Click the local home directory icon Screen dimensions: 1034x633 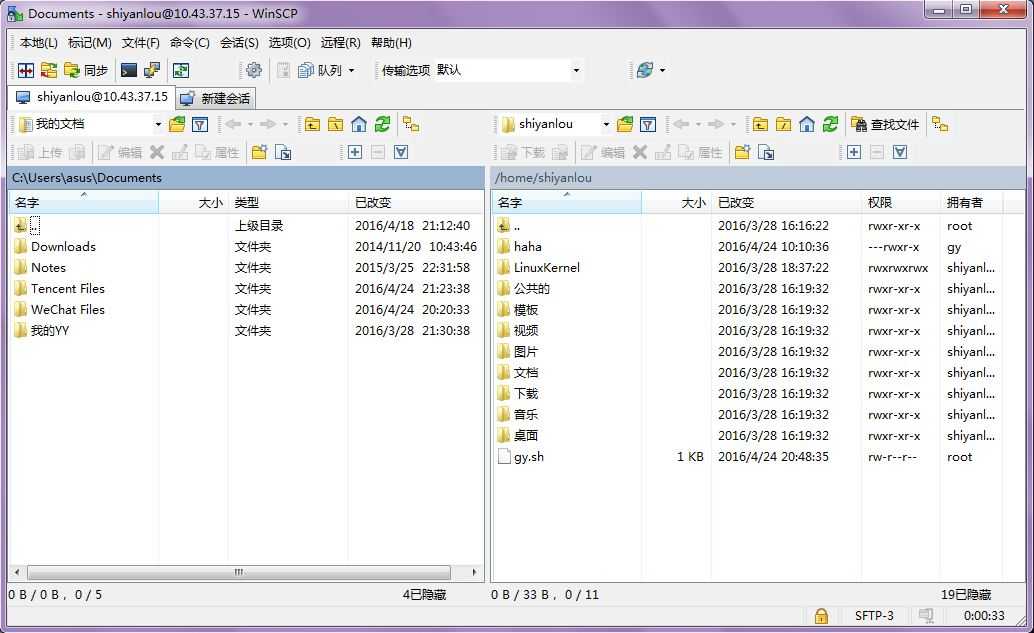click(x=359, y=124)
